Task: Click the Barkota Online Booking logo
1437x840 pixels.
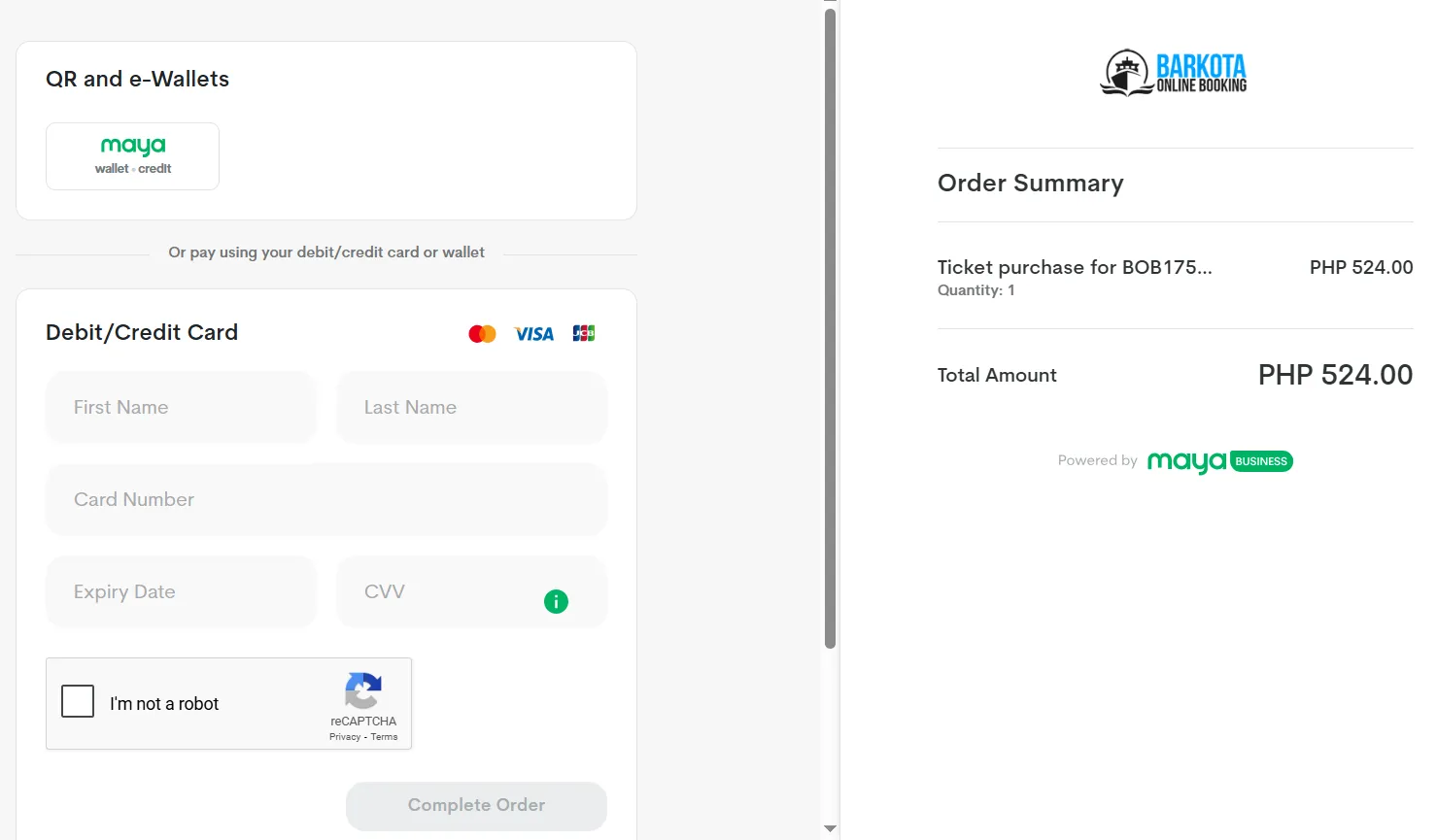Action: (1174, 73)
